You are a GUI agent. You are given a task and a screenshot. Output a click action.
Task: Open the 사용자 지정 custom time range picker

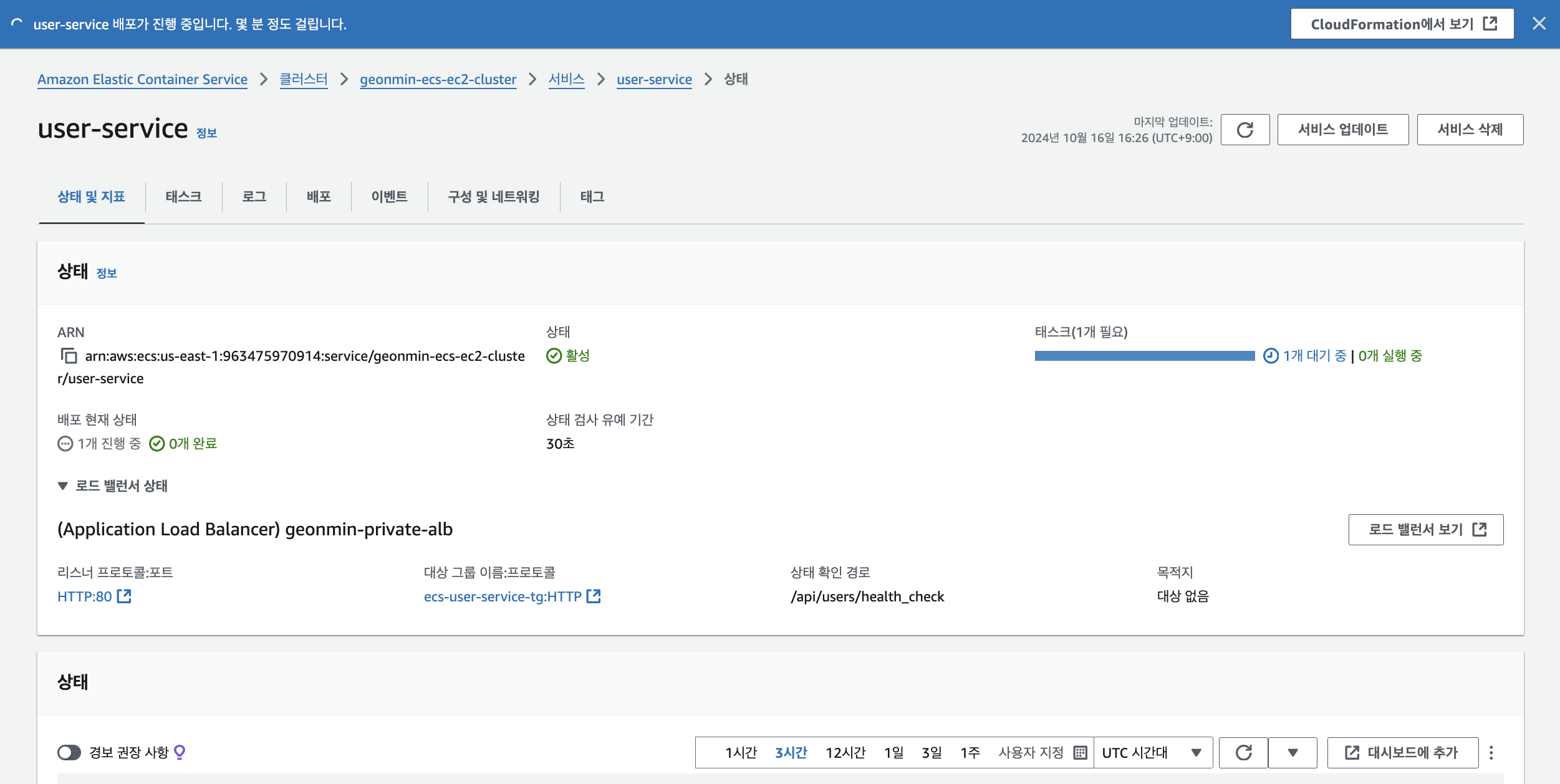tap(1042, 753)
